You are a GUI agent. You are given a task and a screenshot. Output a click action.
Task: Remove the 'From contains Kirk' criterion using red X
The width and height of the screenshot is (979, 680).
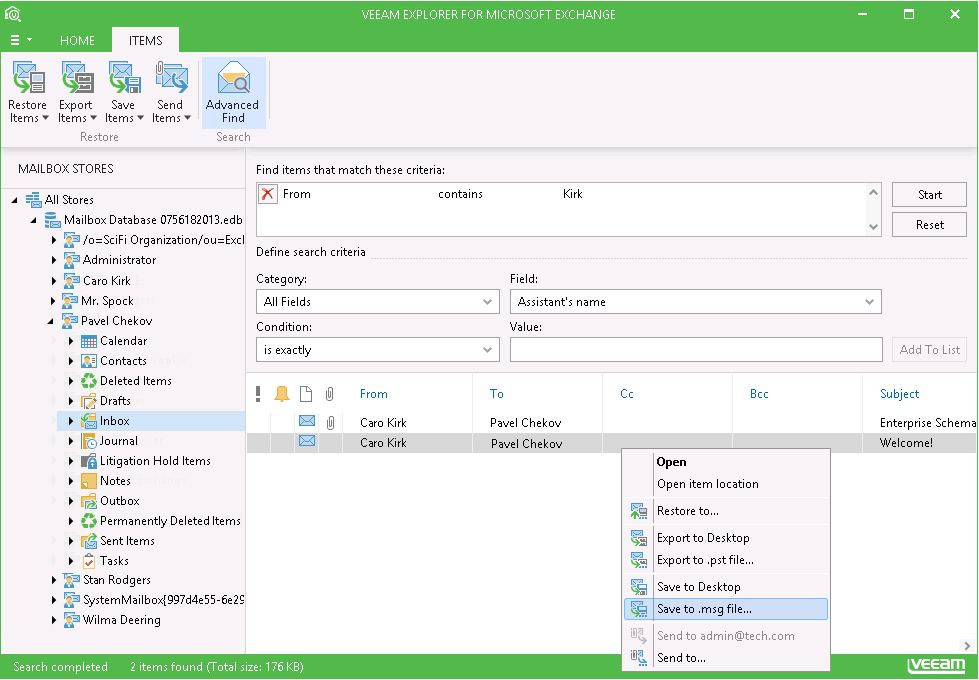click(x=267, y=194)
